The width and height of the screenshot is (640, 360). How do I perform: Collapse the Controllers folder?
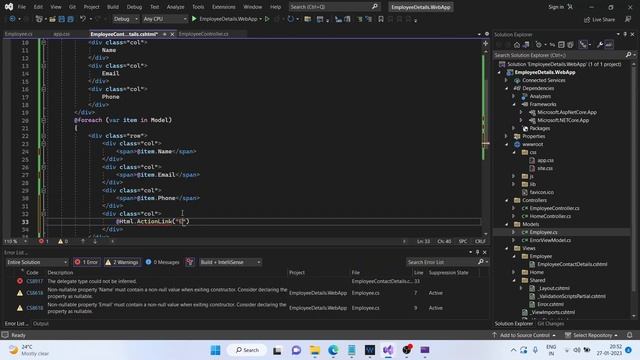click(x=507, y=200)
